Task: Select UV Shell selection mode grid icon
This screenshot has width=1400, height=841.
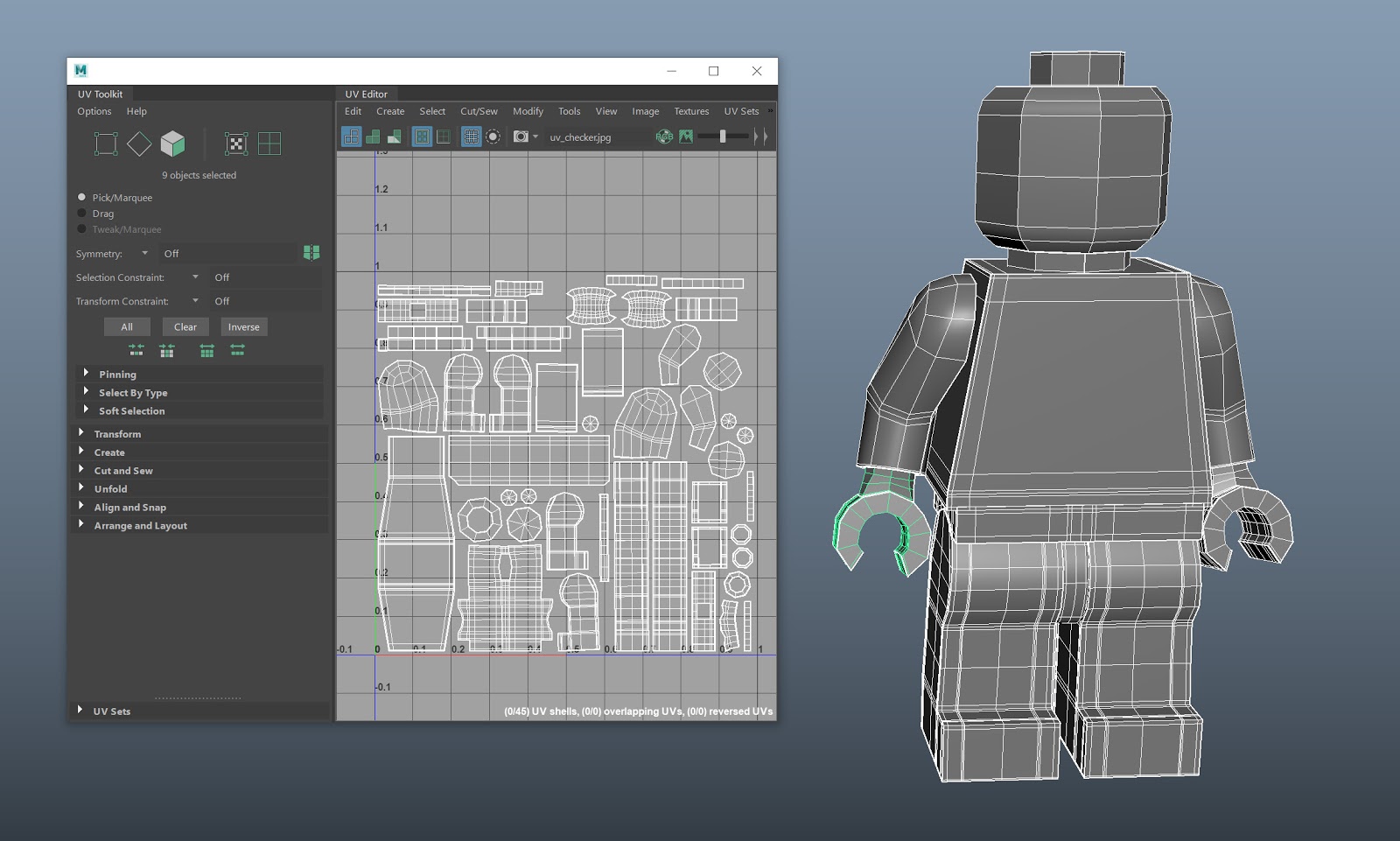Action: (x=269, y=144)
